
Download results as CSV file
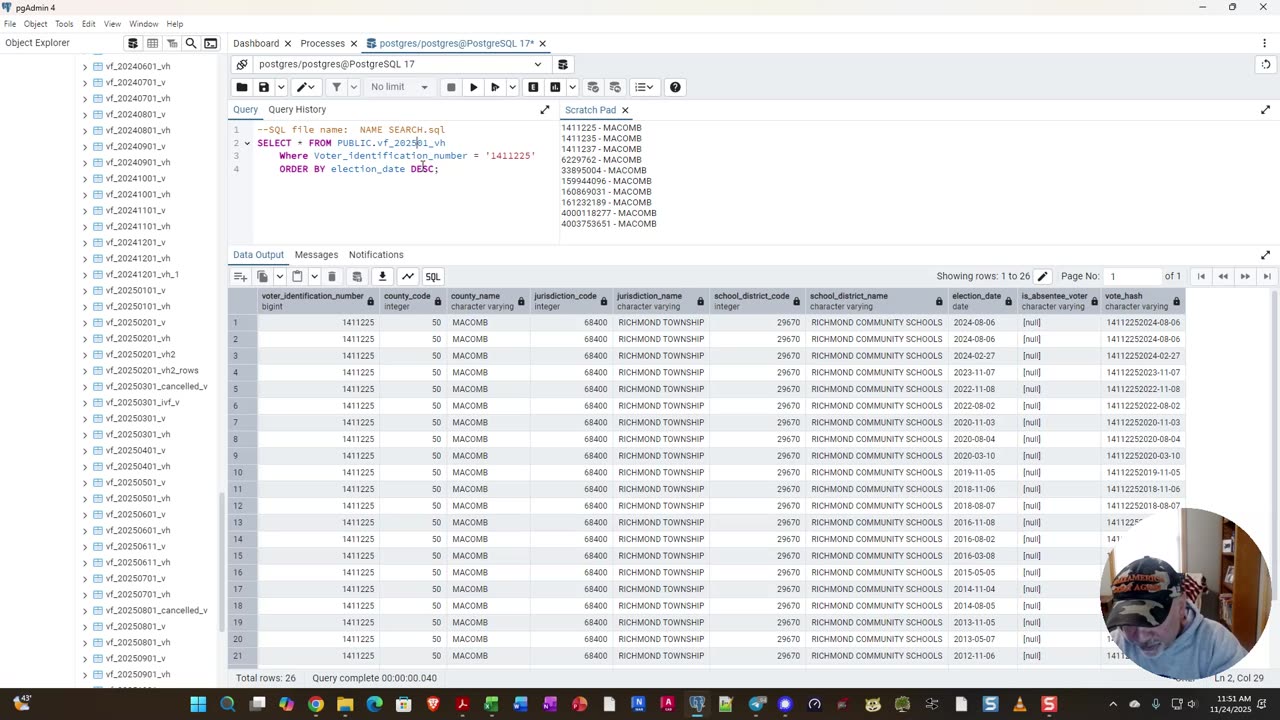click(x=382, y=276)
